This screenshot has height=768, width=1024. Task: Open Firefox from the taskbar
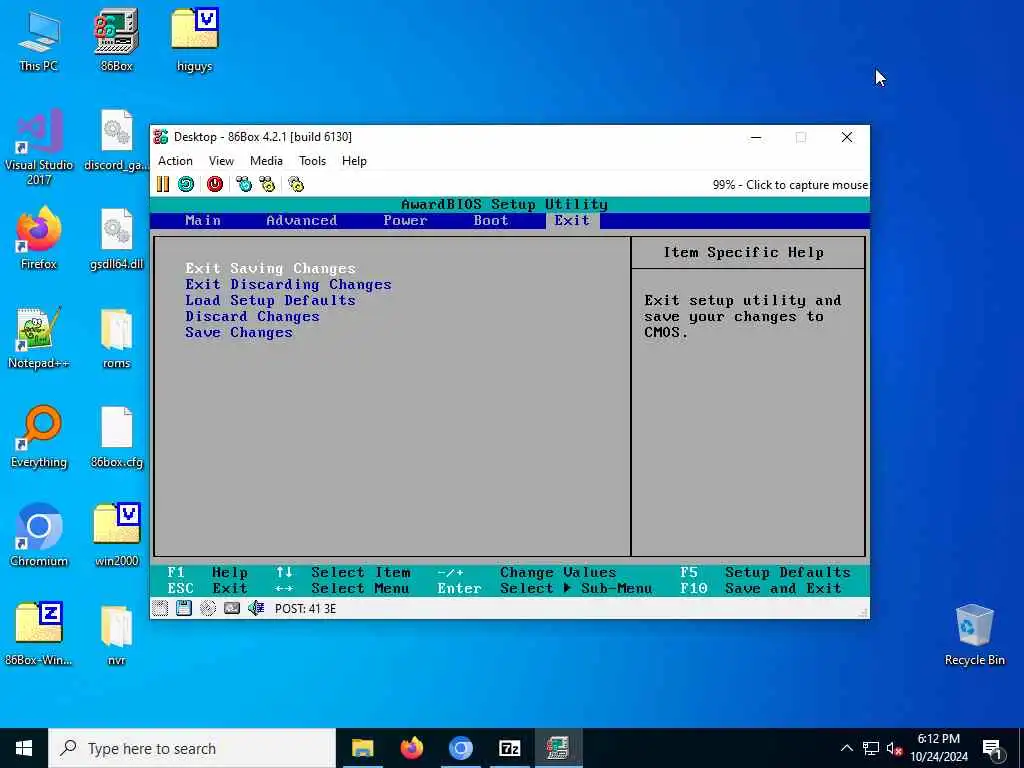[x=411, y=748]
